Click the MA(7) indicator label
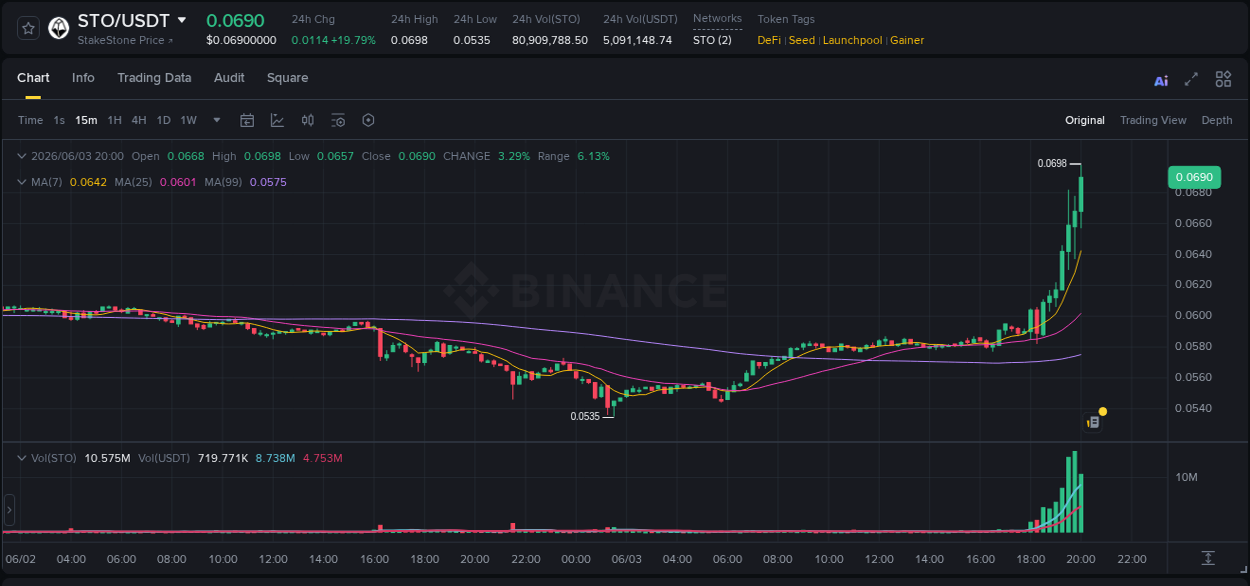This screenshot has width=1250, height=586. click(x=47, y=182)
